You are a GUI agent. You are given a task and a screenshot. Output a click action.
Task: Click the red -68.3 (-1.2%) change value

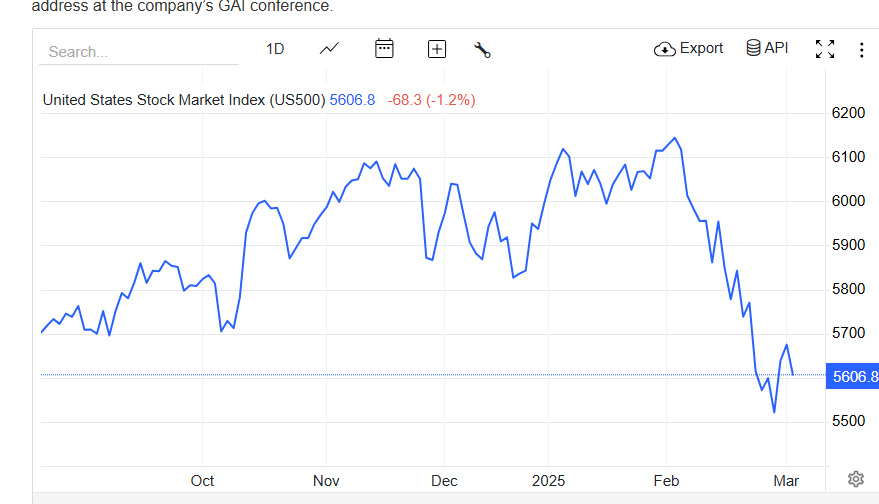point(431,100)
